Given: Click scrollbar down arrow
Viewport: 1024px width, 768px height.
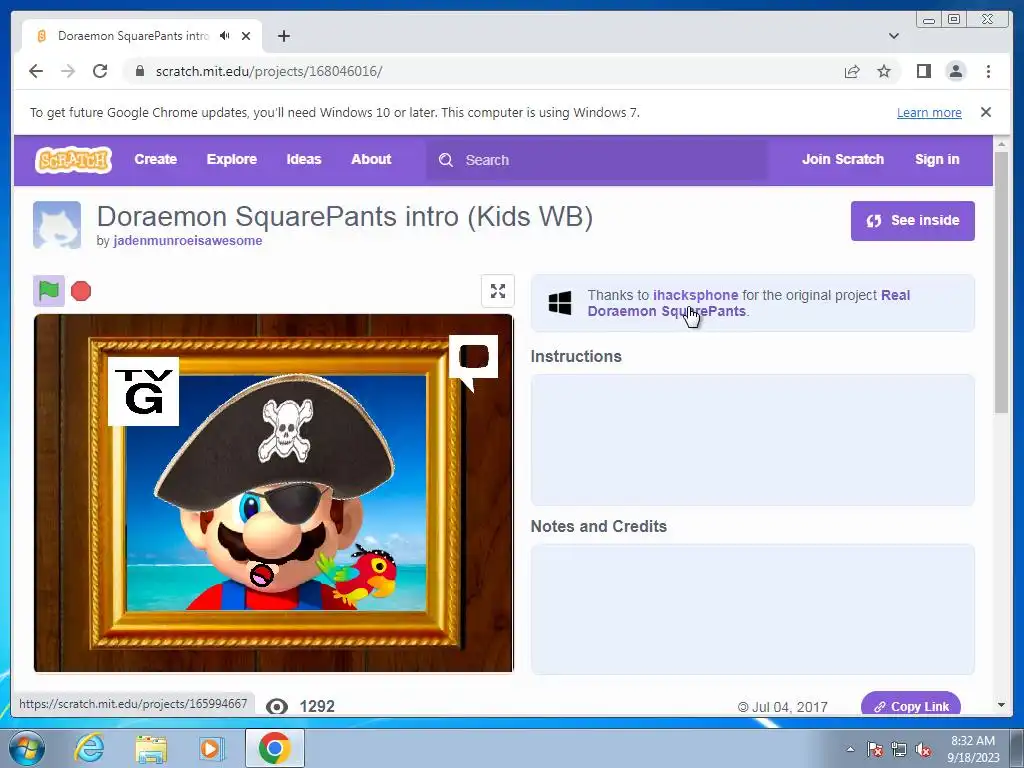Looking at the screenshot, I should pos(1001,705).
